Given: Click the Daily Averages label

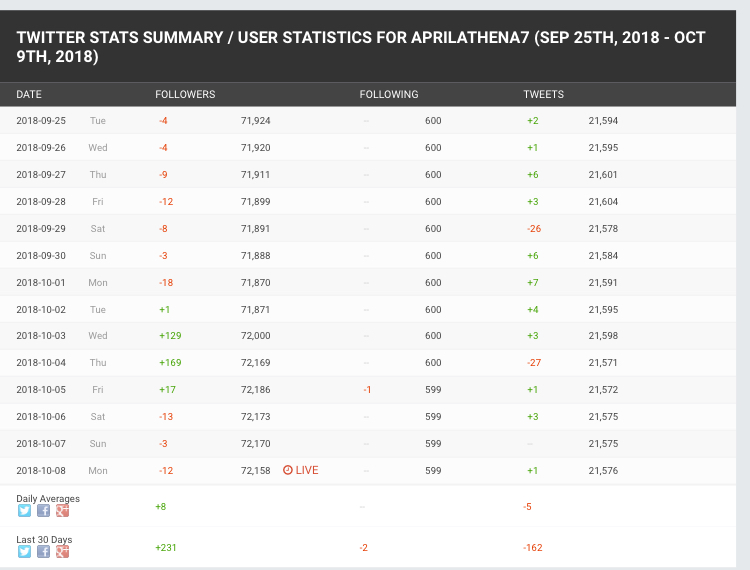Looking at the screenshot, I should click(x=48, y=498).
